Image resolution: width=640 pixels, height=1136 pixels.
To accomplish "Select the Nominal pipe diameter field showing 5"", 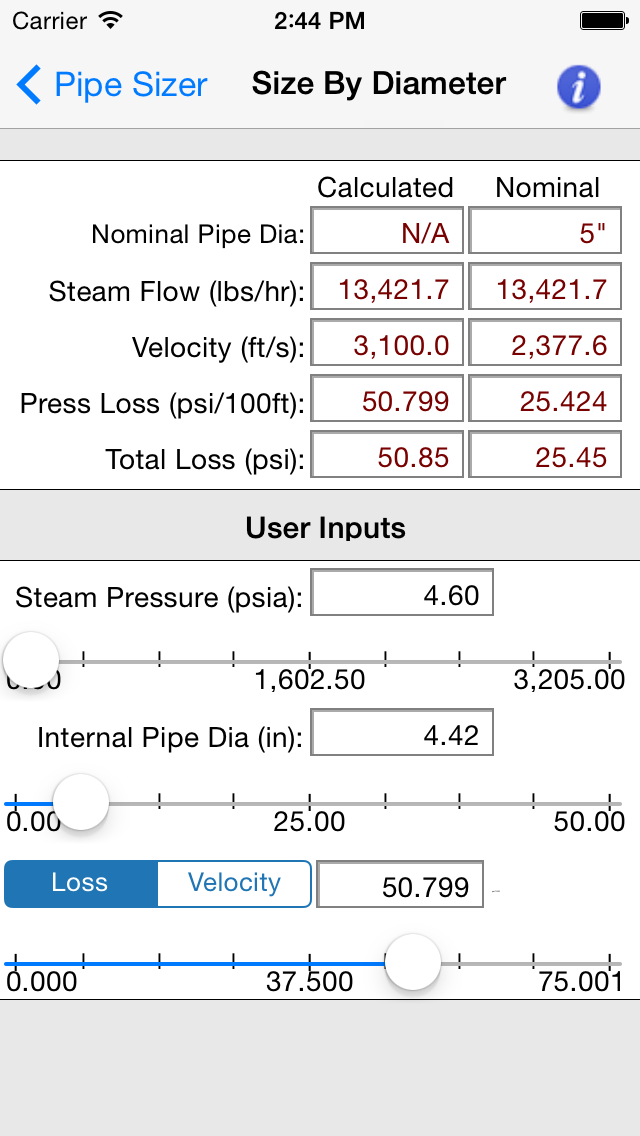I will [x=545, y=233].
